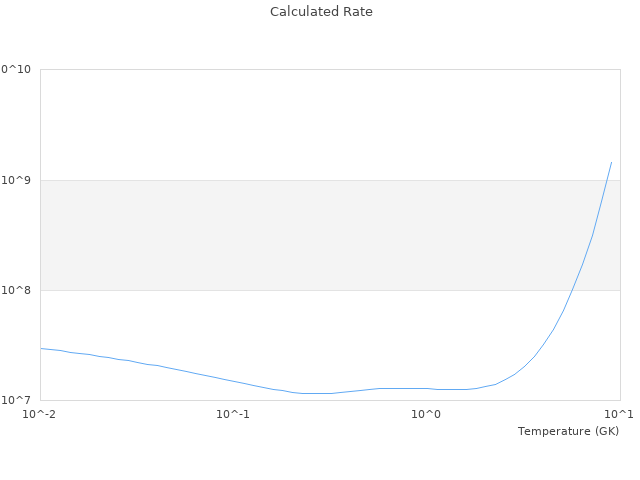
Task: Click the "Calculated Rate" chart title
Action: (x=320, y=12)
